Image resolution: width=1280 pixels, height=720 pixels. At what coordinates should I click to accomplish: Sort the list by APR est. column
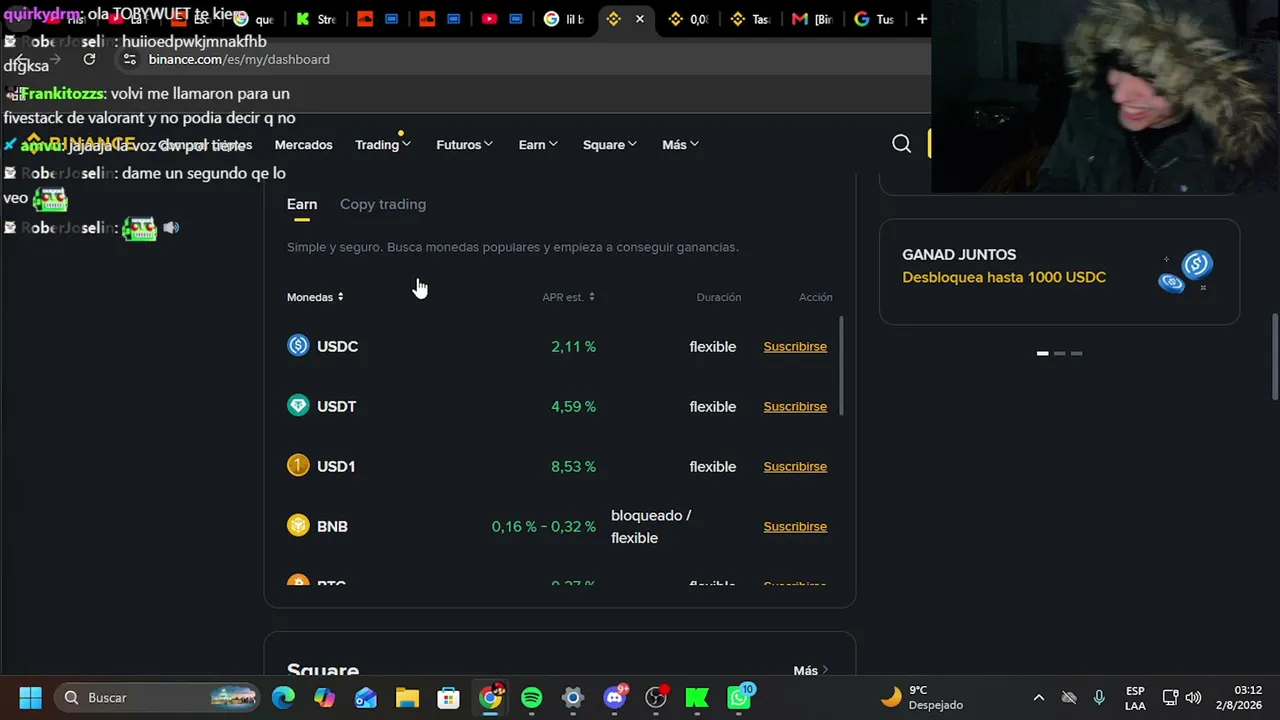(569, 297)
